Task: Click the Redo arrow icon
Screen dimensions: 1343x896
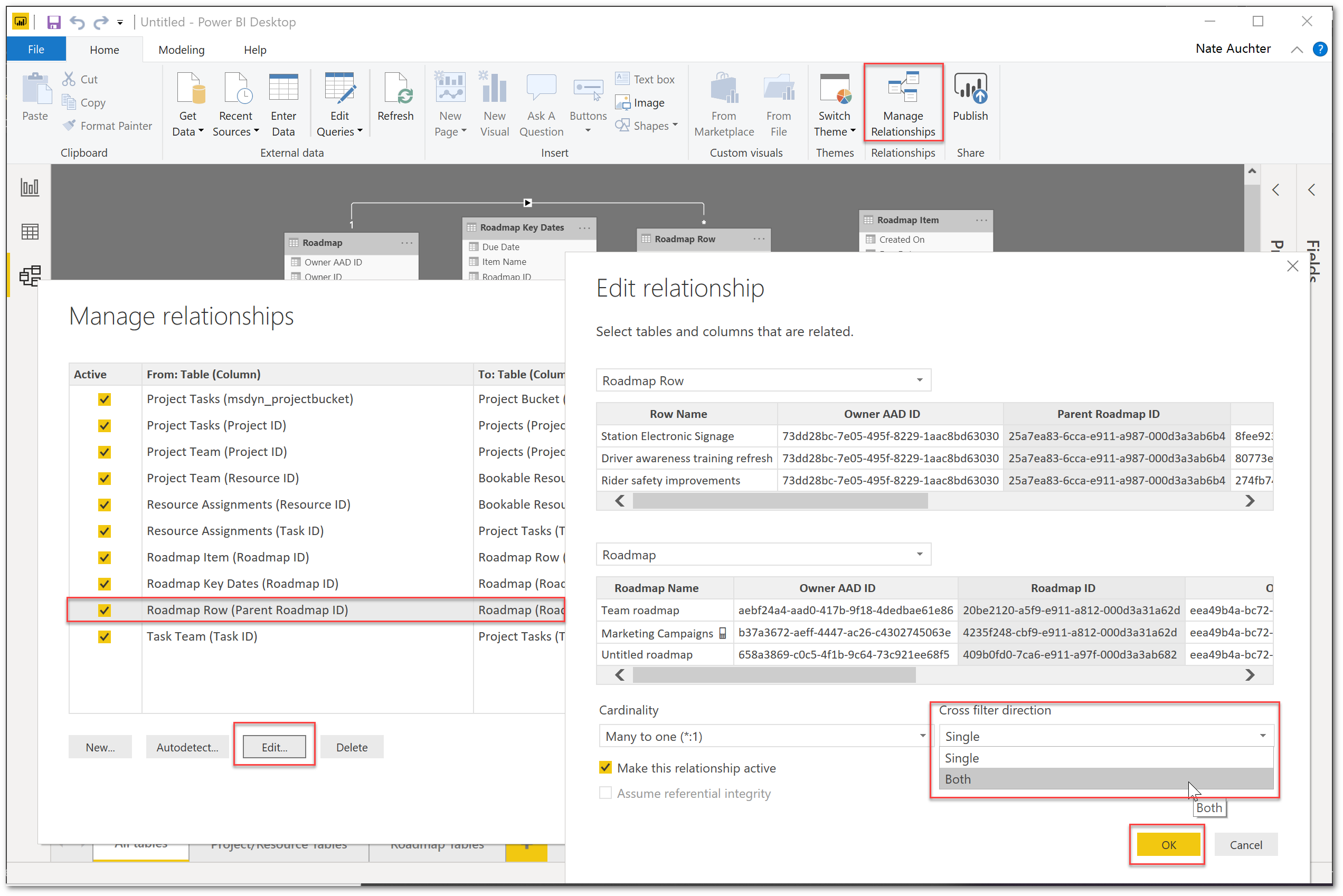Action: [x=101, y=22]
